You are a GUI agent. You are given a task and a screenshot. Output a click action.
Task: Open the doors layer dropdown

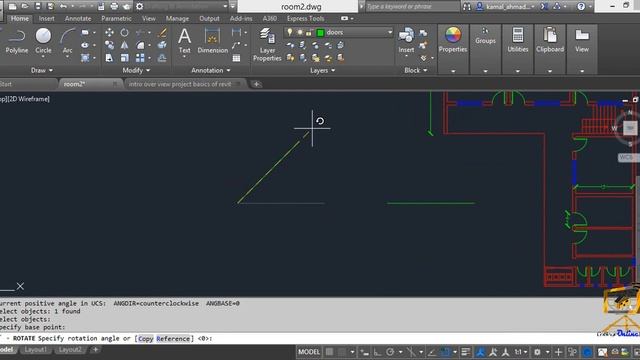tap(390, 32)
